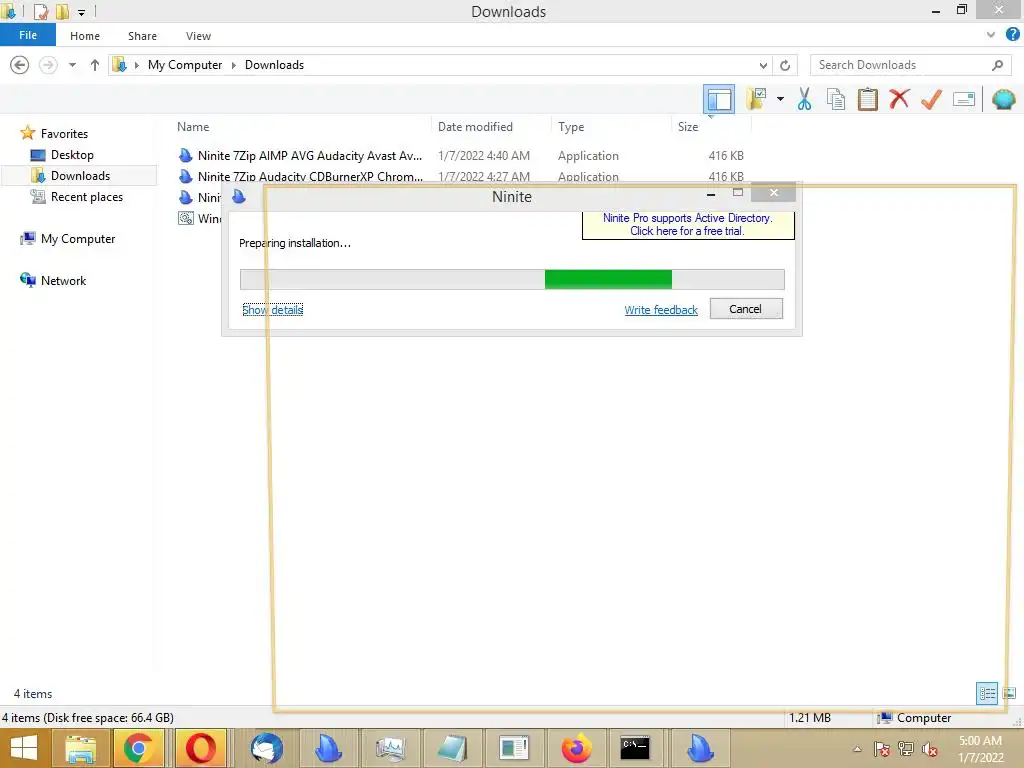Open the system monitor taskbar icon

[390, 748]
